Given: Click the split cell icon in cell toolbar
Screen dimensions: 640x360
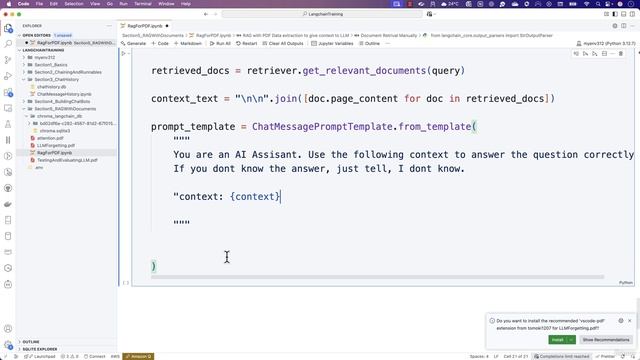Looking at the screenshot, I should point(604,53).
